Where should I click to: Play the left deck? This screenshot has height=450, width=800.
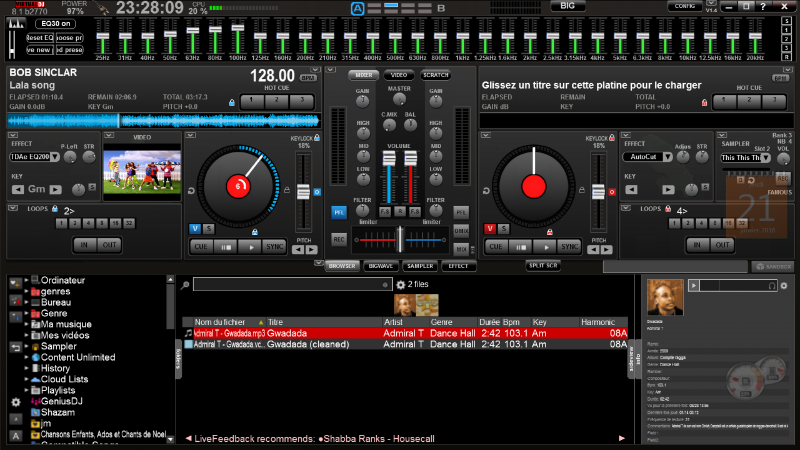[x=251, y=247]
